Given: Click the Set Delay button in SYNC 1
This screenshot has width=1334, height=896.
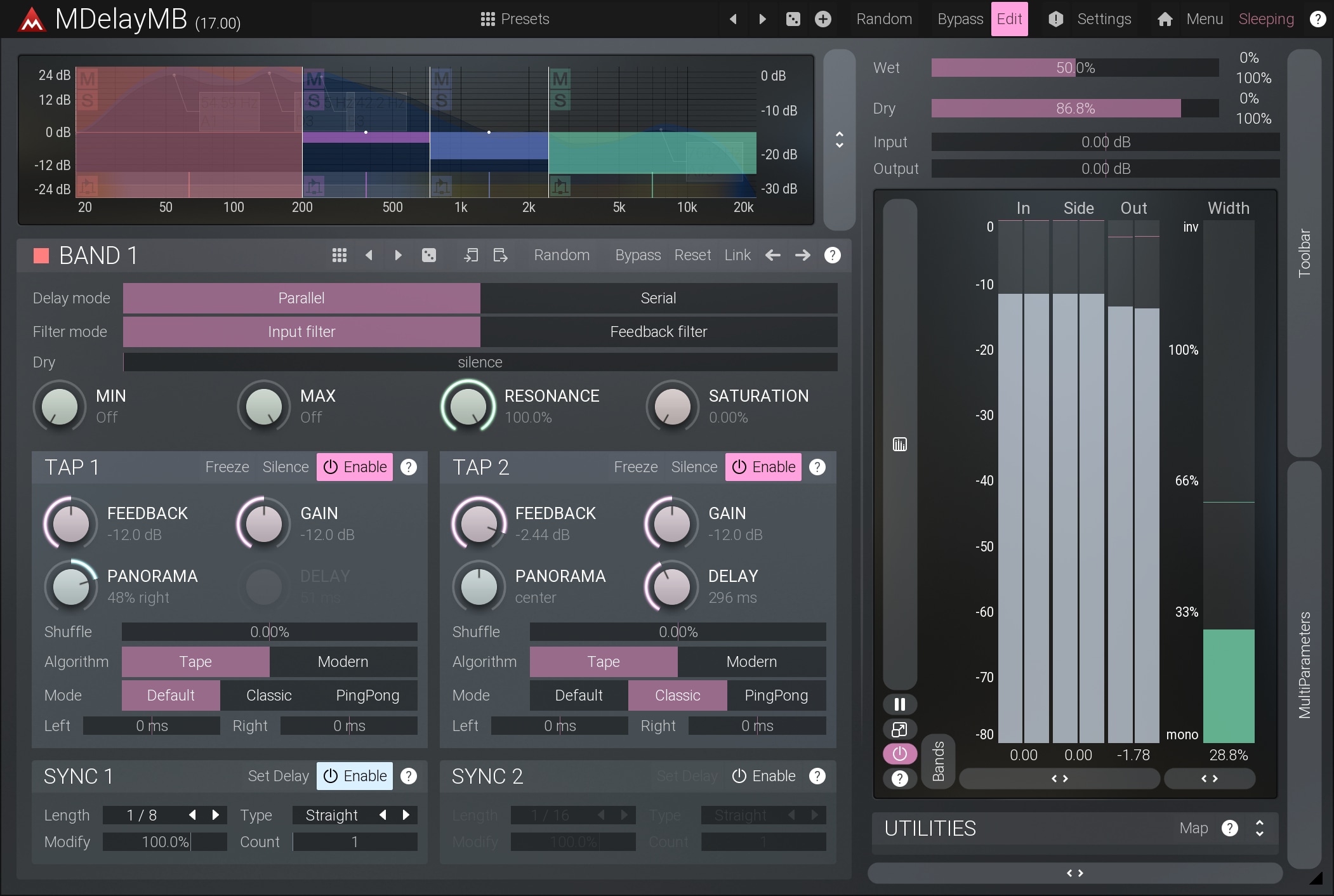Looking at the screenshot, I should (278, 776).
